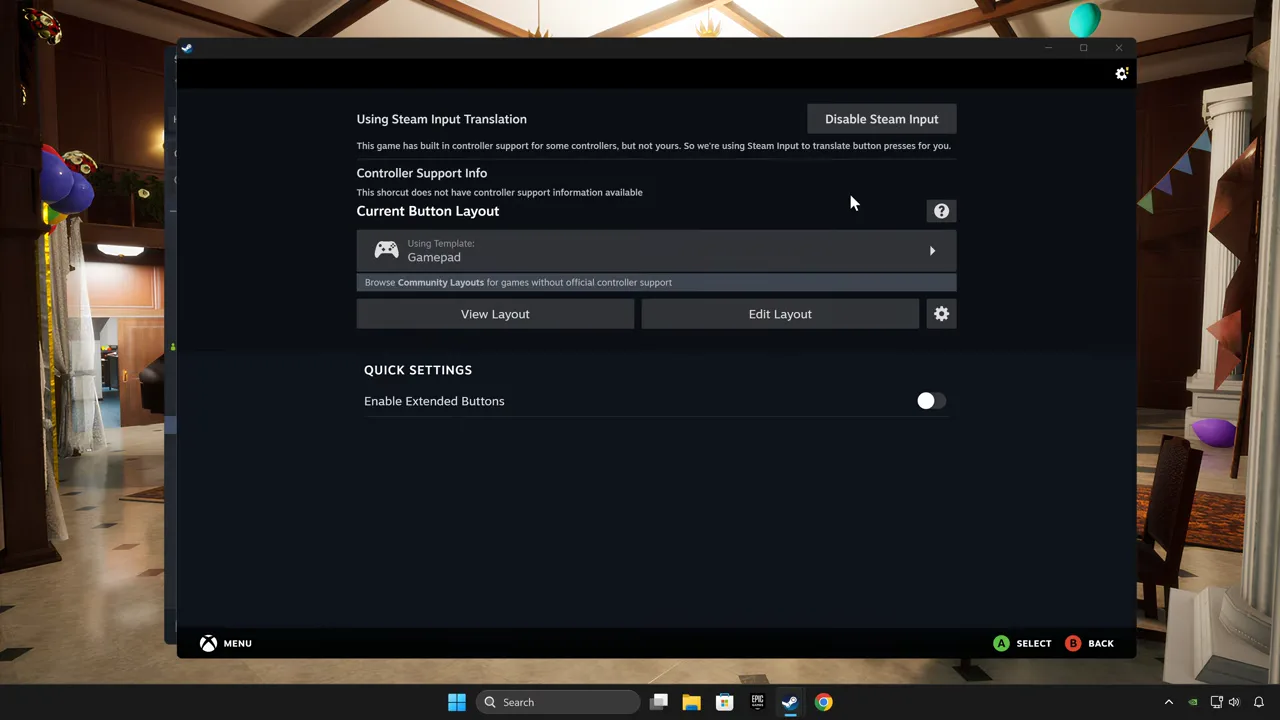The height and width of the screenshot is (720, 1280).
Task: Open Google Chrome from the taskbar
Action: tap(823, 702)
